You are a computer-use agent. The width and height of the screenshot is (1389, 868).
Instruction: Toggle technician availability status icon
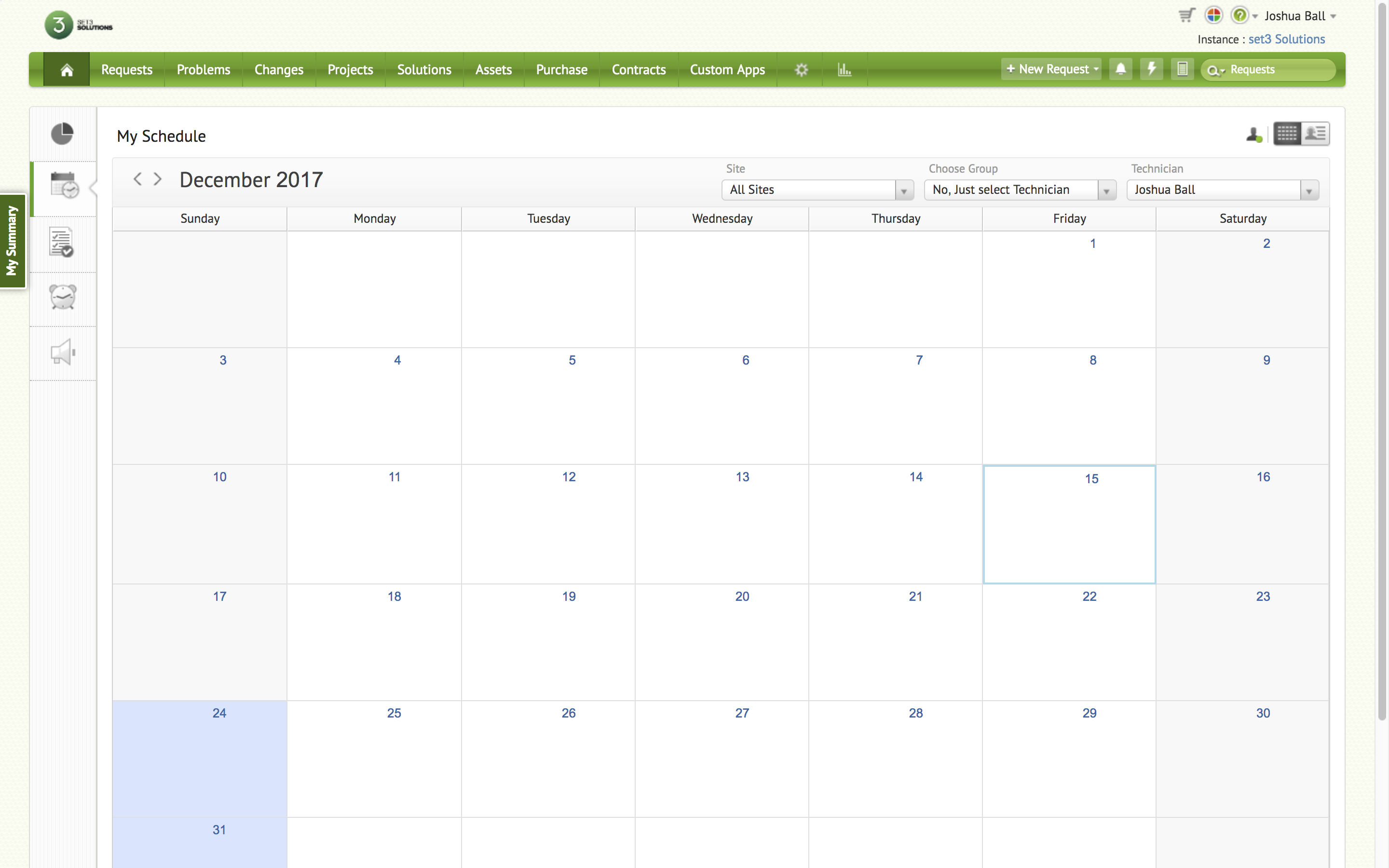click(1253, 135)
